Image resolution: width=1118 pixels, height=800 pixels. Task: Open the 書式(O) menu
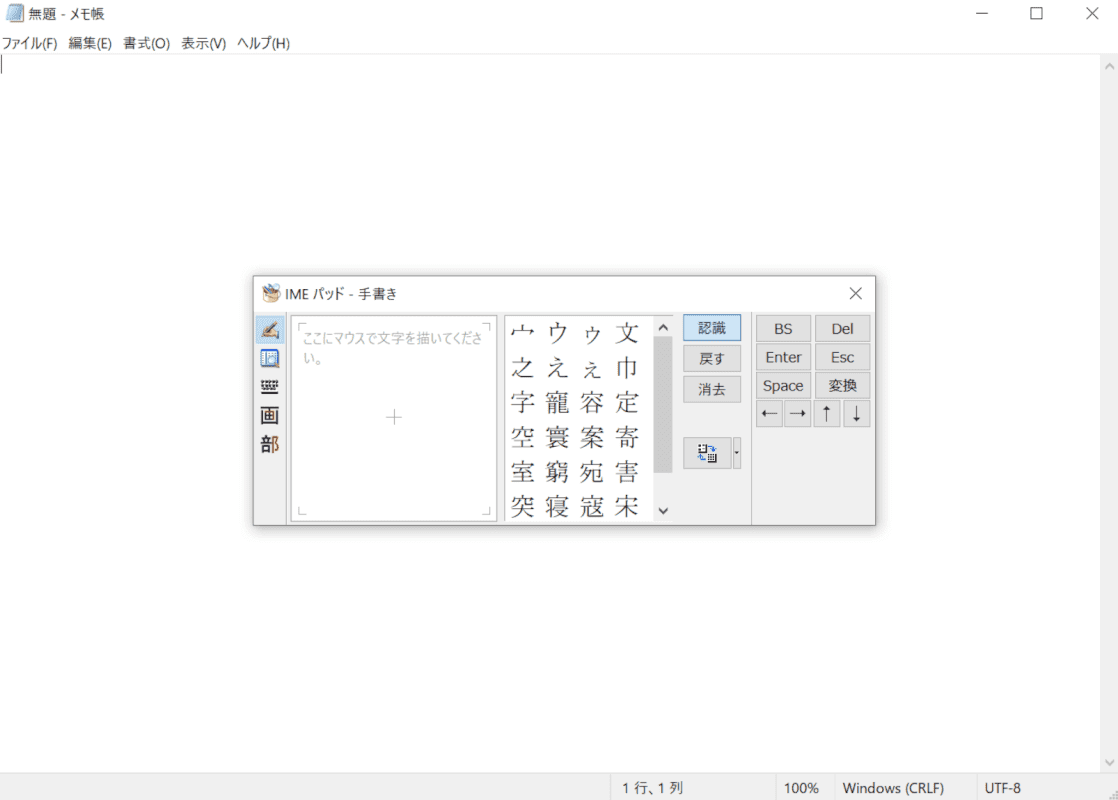click(x=146, y=43)
